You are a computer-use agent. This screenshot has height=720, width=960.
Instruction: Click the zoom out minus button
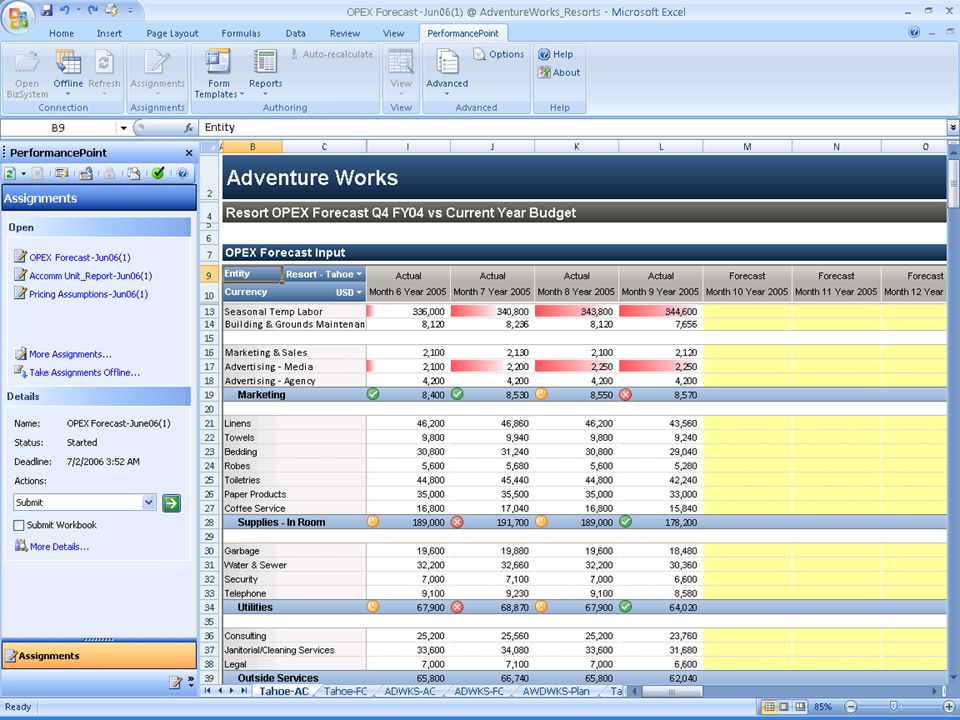click(850, 707)
